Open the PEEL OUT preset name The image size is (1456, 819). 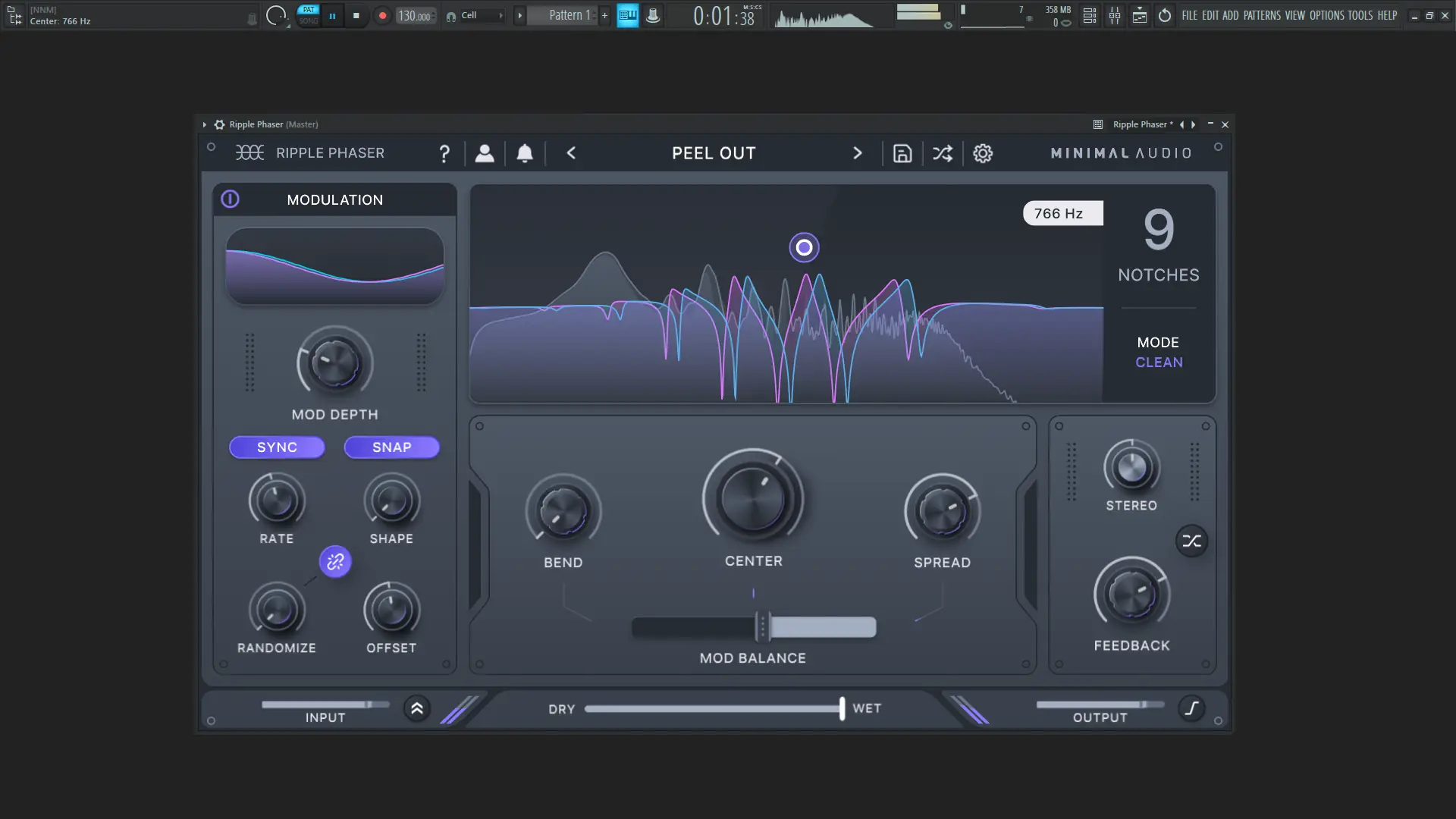coord(714,153)
